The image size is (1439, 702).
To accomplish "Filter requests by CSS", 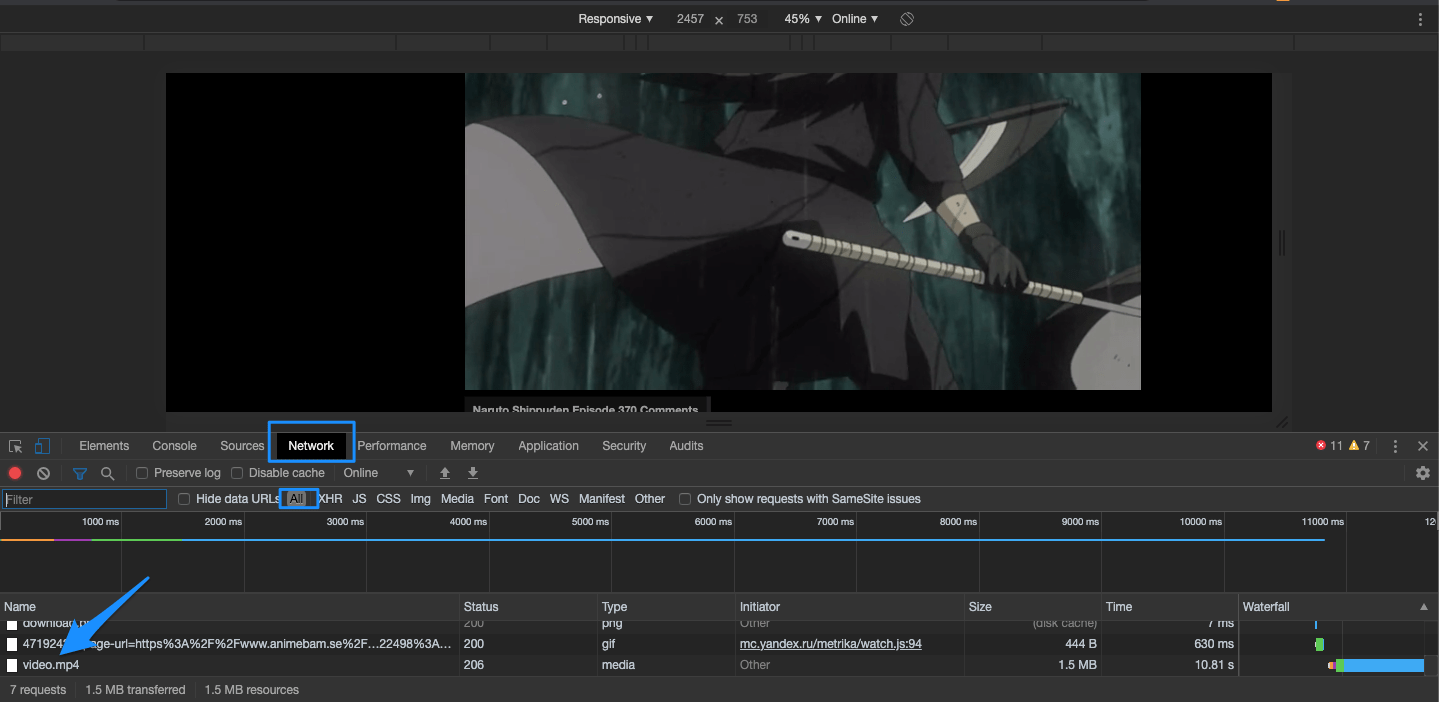I will [388, 499].
